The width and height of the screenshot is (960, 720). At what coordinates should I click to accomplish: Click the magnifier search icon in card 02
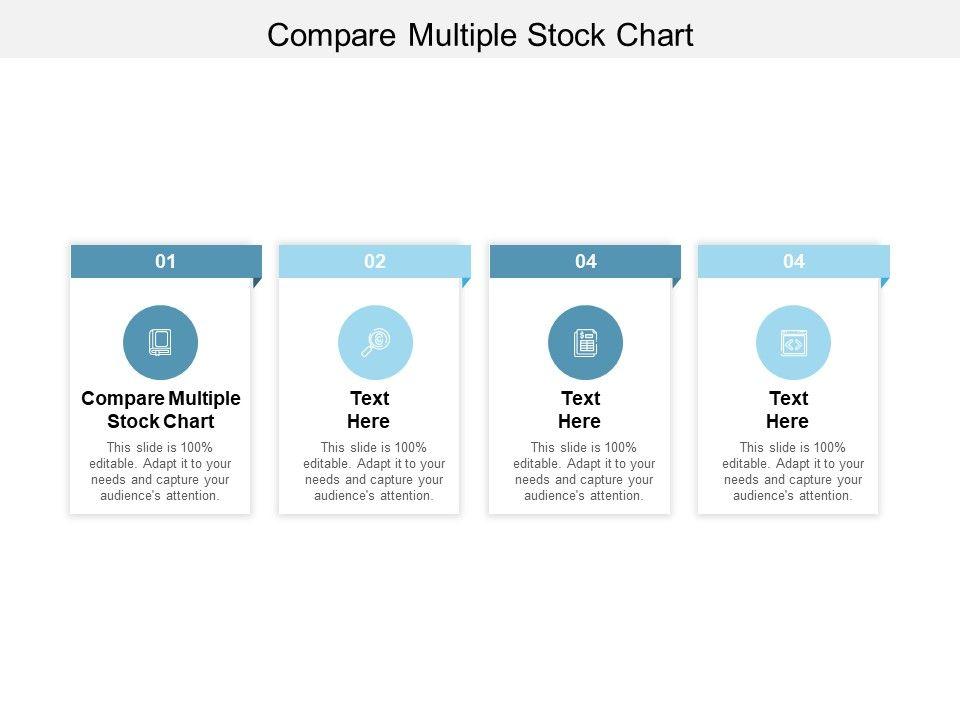coord(375,343)
